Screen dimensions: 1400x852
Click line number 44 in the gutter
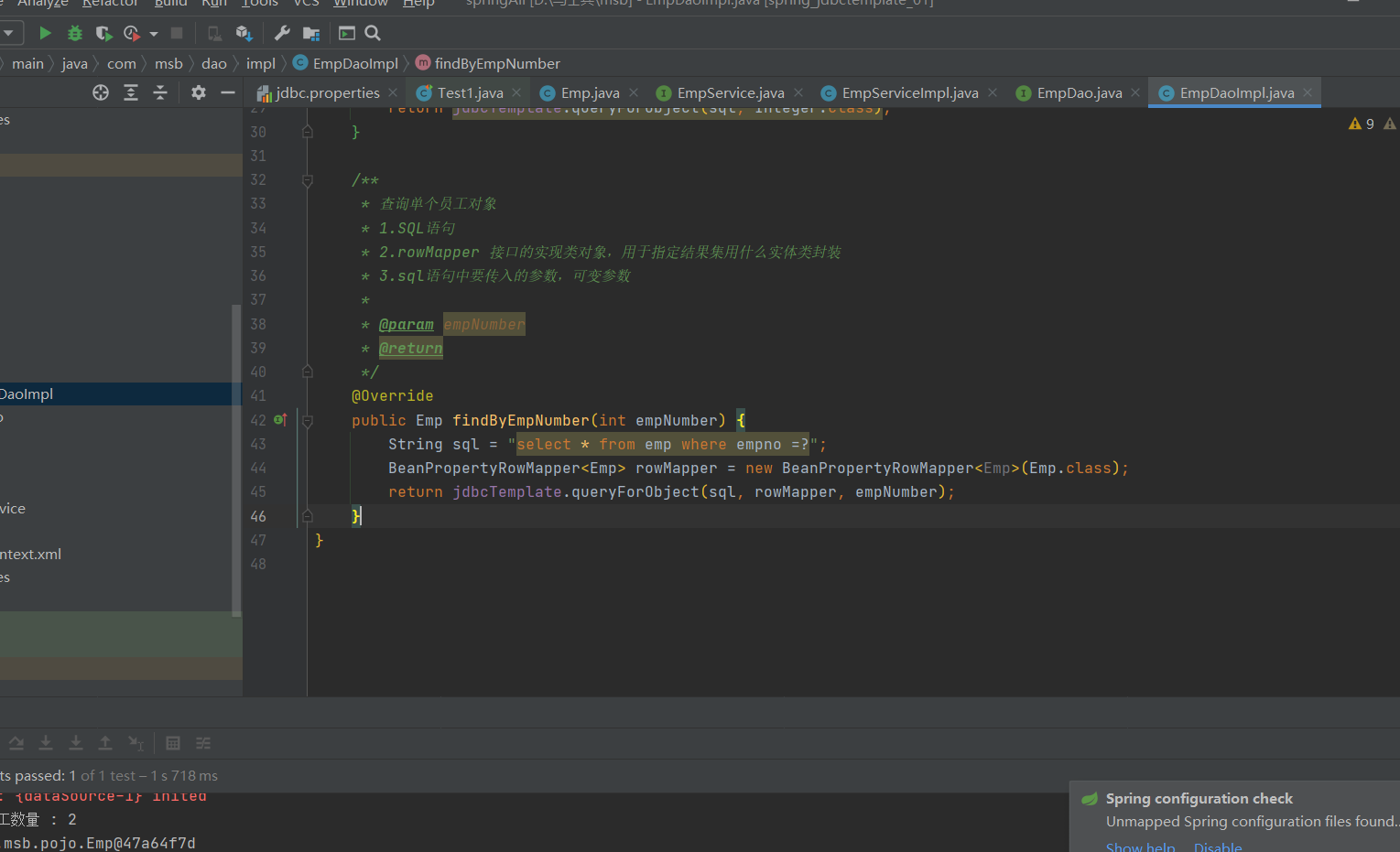(x=258, y=468)
